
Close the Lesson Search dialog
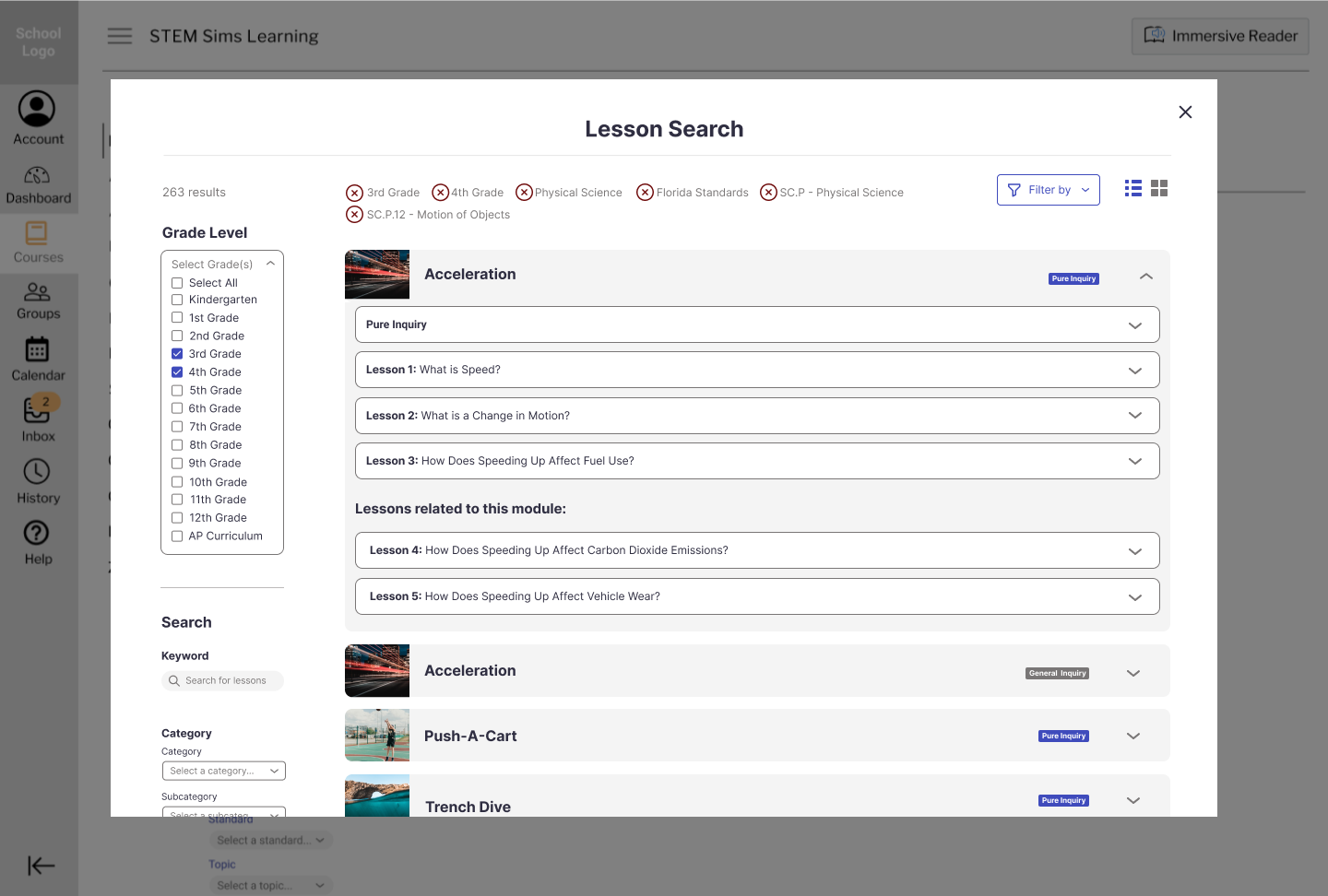pos(1185,112)
